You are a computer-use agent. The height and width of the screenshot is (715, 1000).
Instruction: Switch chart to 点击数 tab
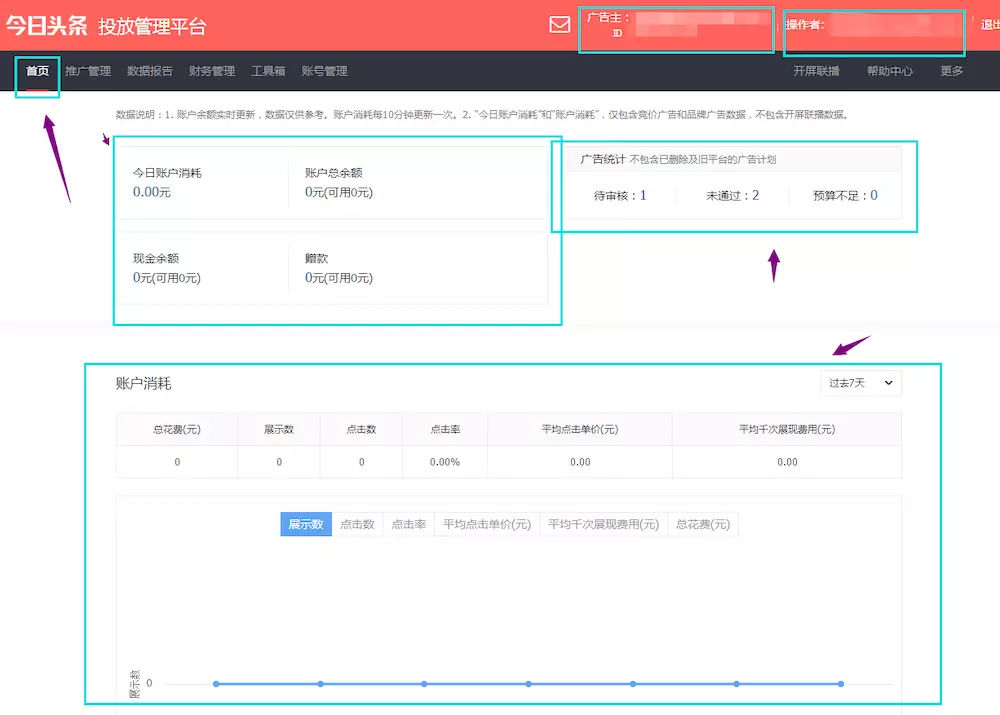click(357, 524)
